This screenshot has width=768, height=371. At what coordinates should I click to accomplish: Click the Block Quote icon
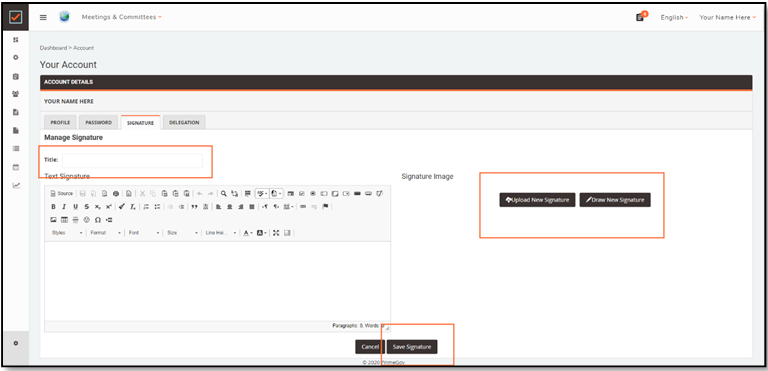click(194, 207)
